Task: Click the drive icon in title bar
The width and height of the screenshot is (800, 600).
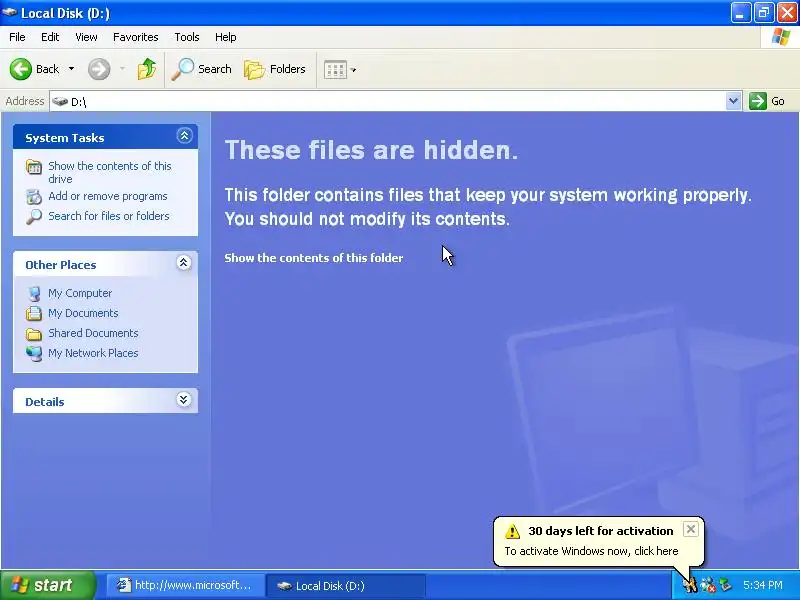Action: coord(9,13)
